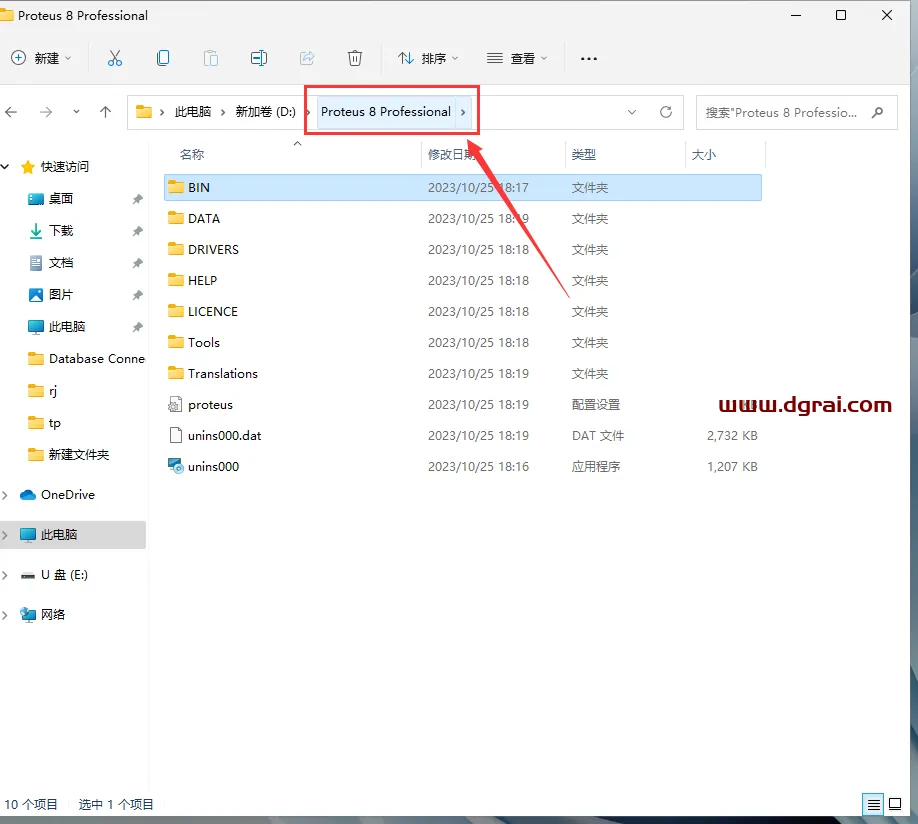Select the unins000 application file
The height and width of the screenshot is (824, 918).
tap(463, 467)
